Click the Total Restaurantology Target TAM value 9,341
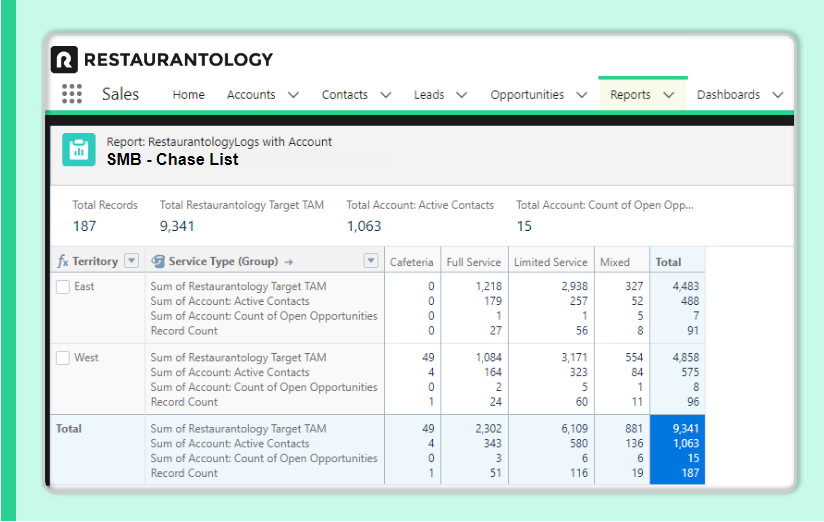This screenshot has width=824, height=522. 177,226
